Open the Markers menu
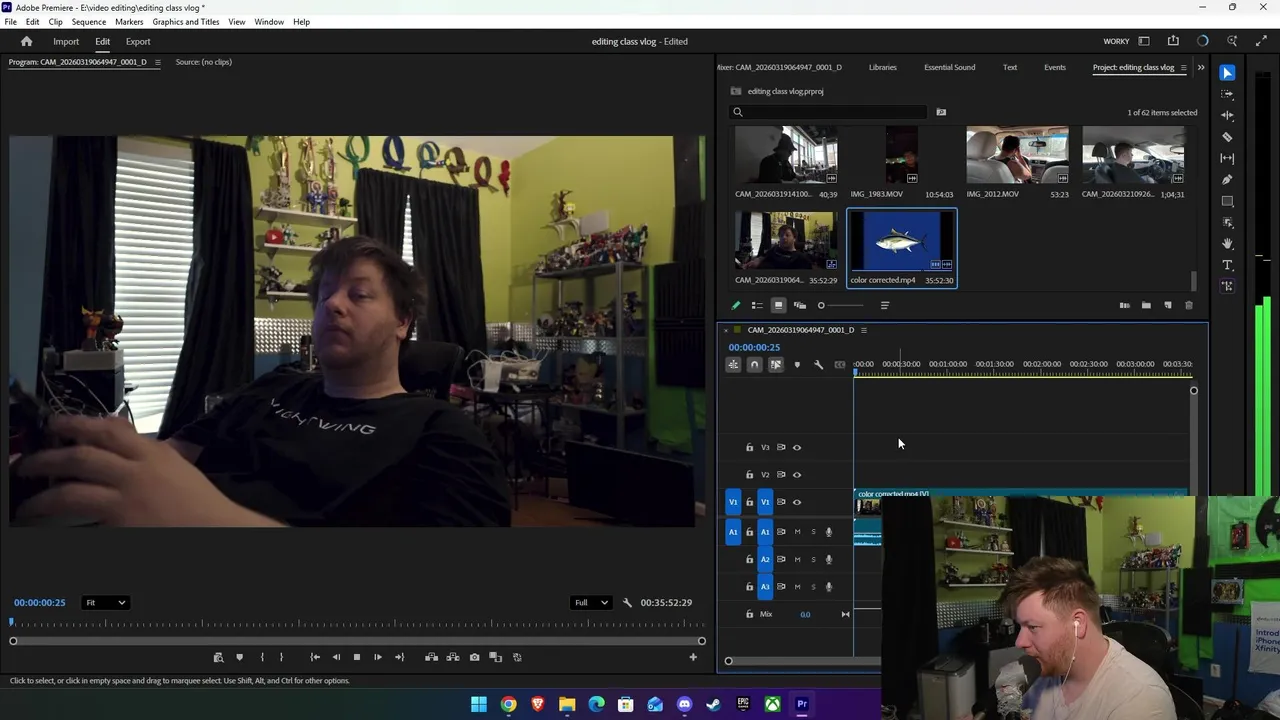Screen dimensions: 1280x720 pos(129,22)
